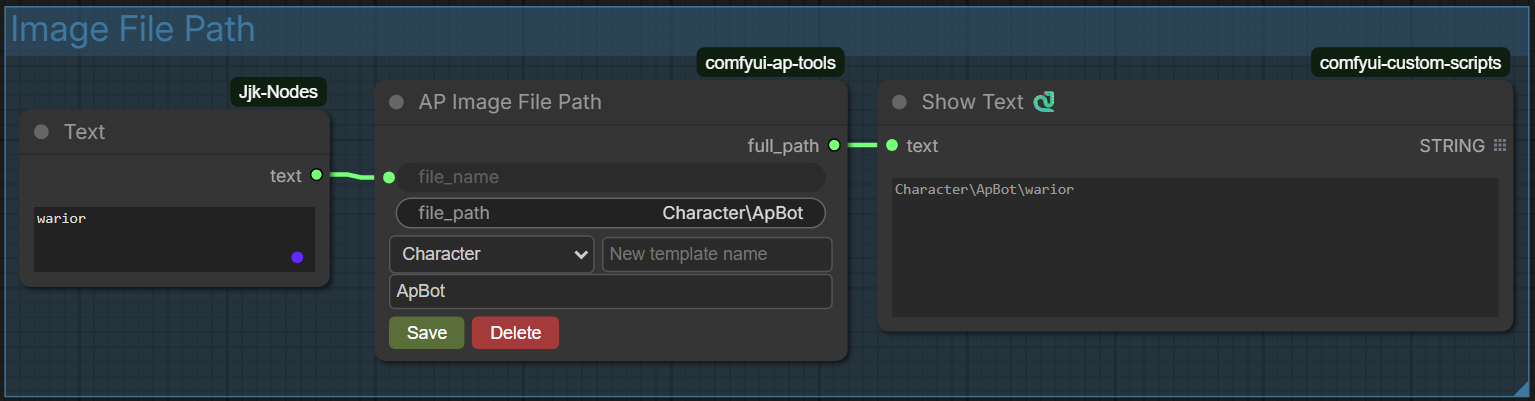Click the comfyui-custom-scripts badge
The image size is (1535, 401).
pyautogui.click(x=1410, y=63)
